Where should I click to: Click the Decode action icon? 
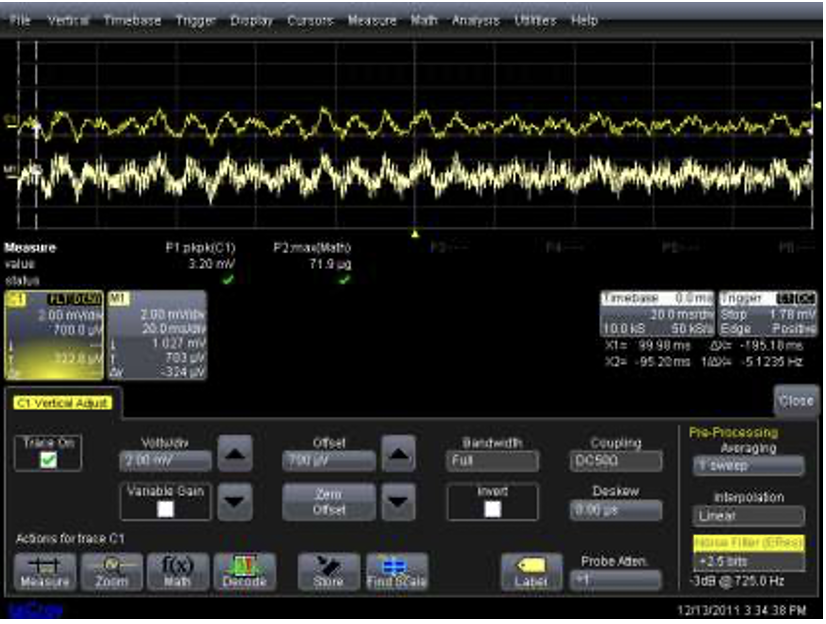(245, 571)
